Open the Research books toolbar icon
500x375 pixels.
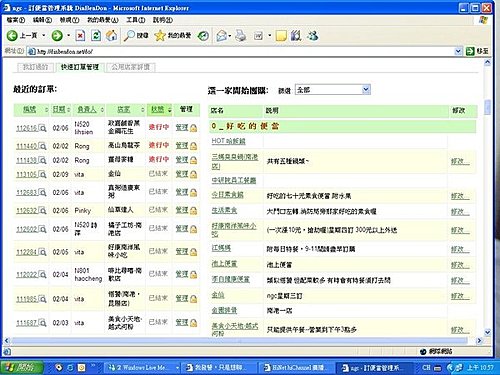tap(296, 36)
